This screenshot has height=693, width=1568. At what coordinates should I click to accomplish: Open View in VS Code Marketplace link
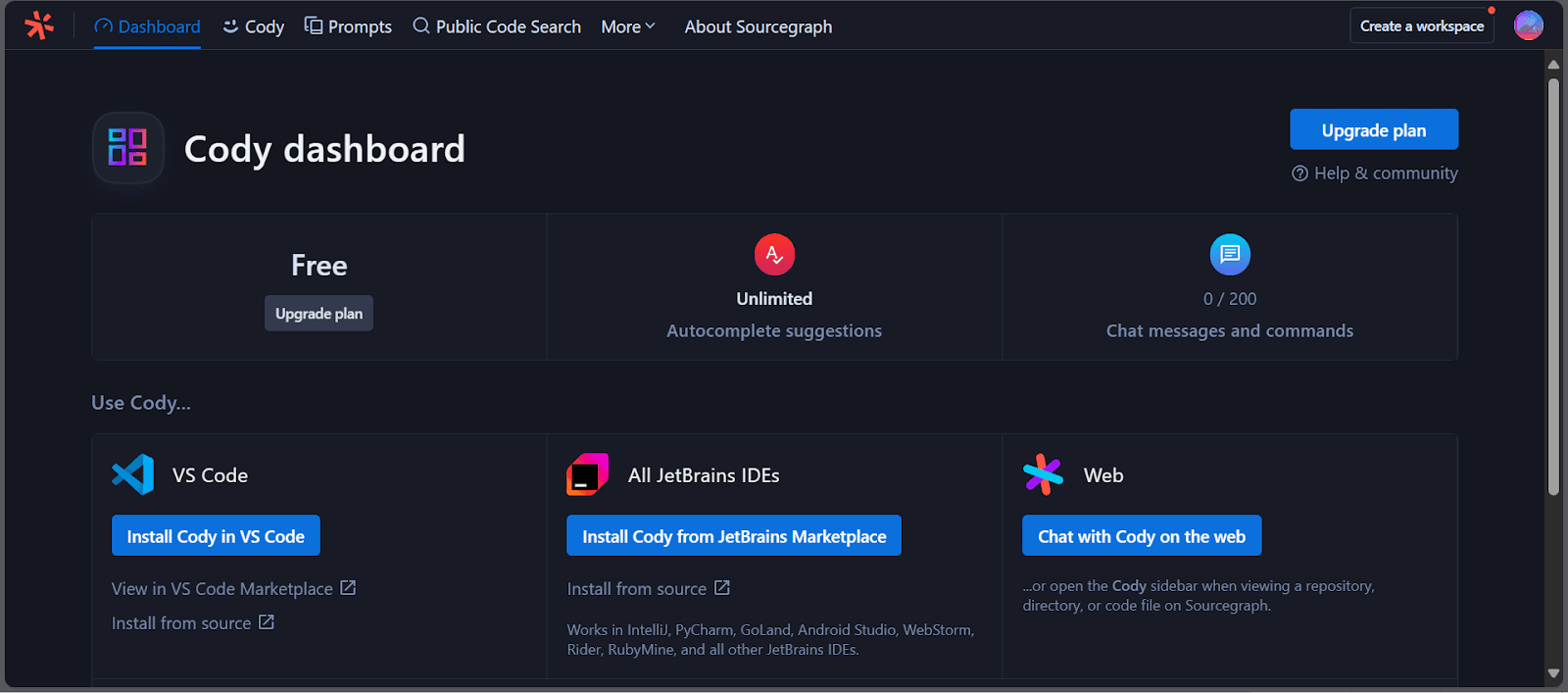click(x=233, y=588)
